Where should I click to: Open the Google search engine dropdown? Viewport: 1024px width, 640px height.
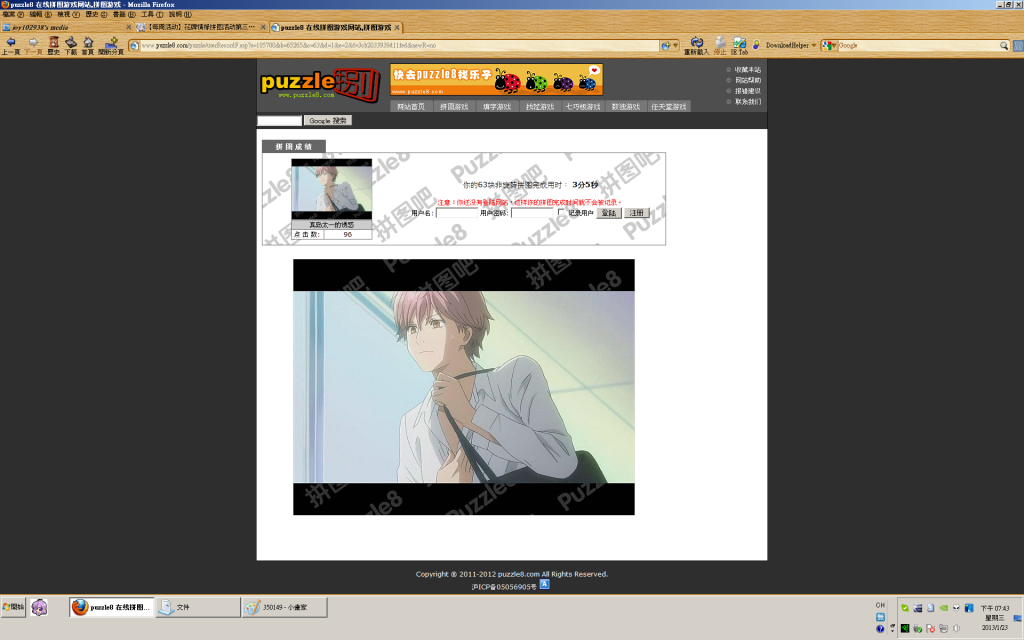[x=829, y=46]
